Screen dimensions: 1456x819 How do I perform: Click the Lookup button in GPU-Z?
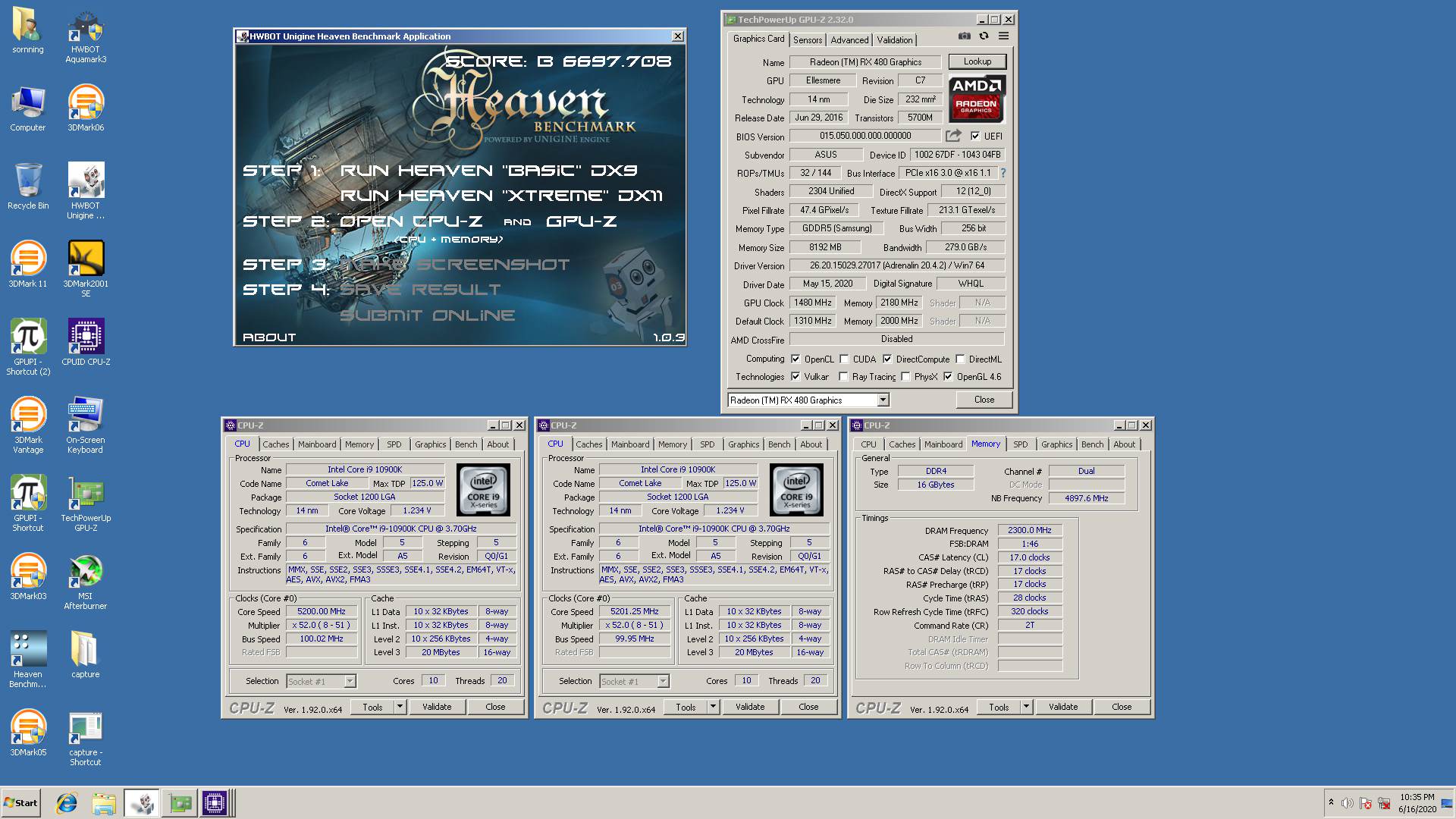click(x=977, y=61)
